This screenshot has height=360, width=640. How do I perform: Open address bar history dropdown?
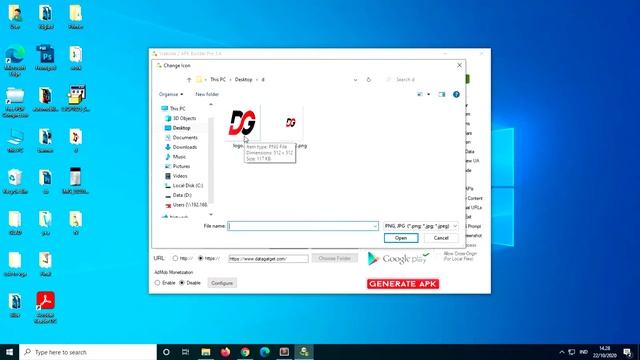[x=356, y=80]
